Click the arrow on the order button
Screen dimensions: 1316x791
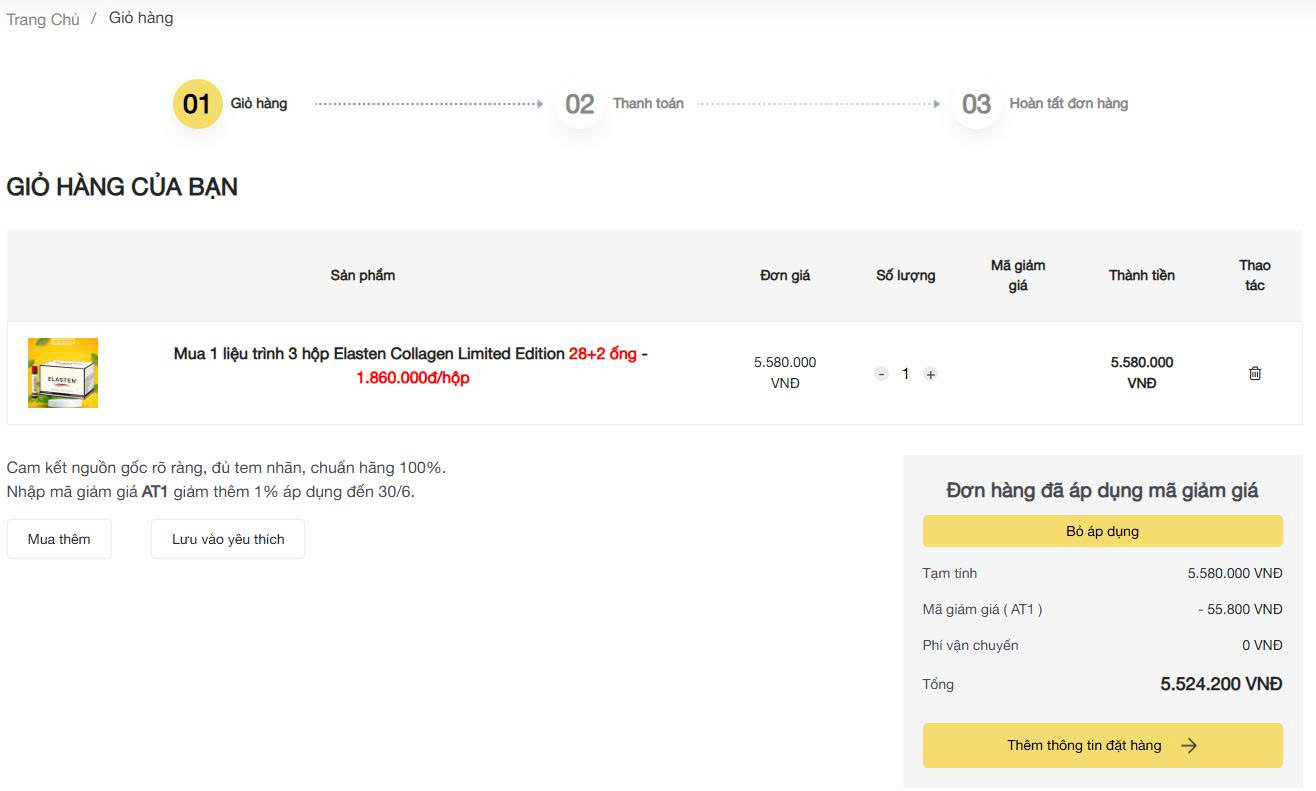click(1189, 745)
